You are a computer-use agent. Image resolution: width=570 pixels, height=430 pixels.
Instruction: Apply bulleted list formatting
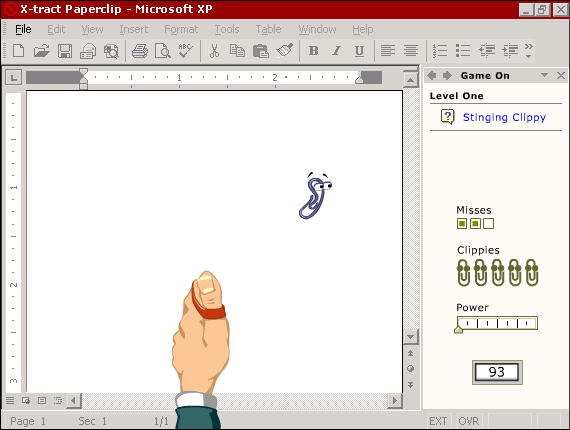pos(463,51)
